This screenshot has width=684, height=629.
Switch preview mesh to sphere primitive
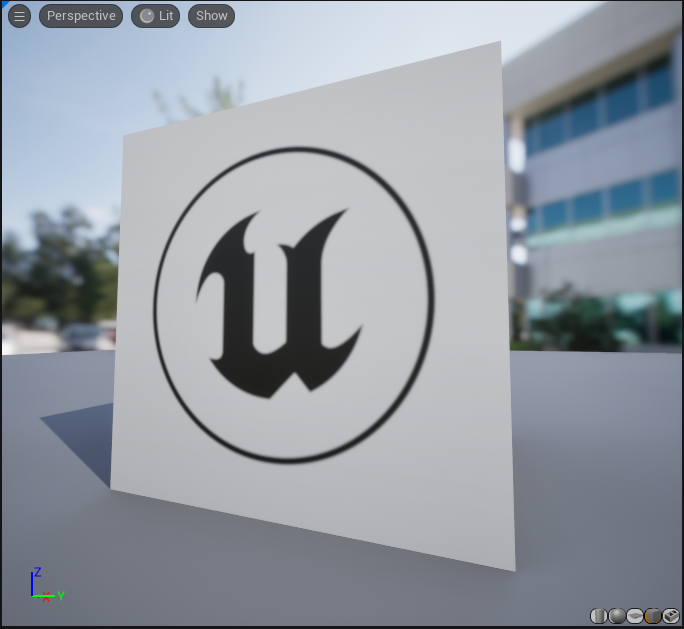(617, 616)
